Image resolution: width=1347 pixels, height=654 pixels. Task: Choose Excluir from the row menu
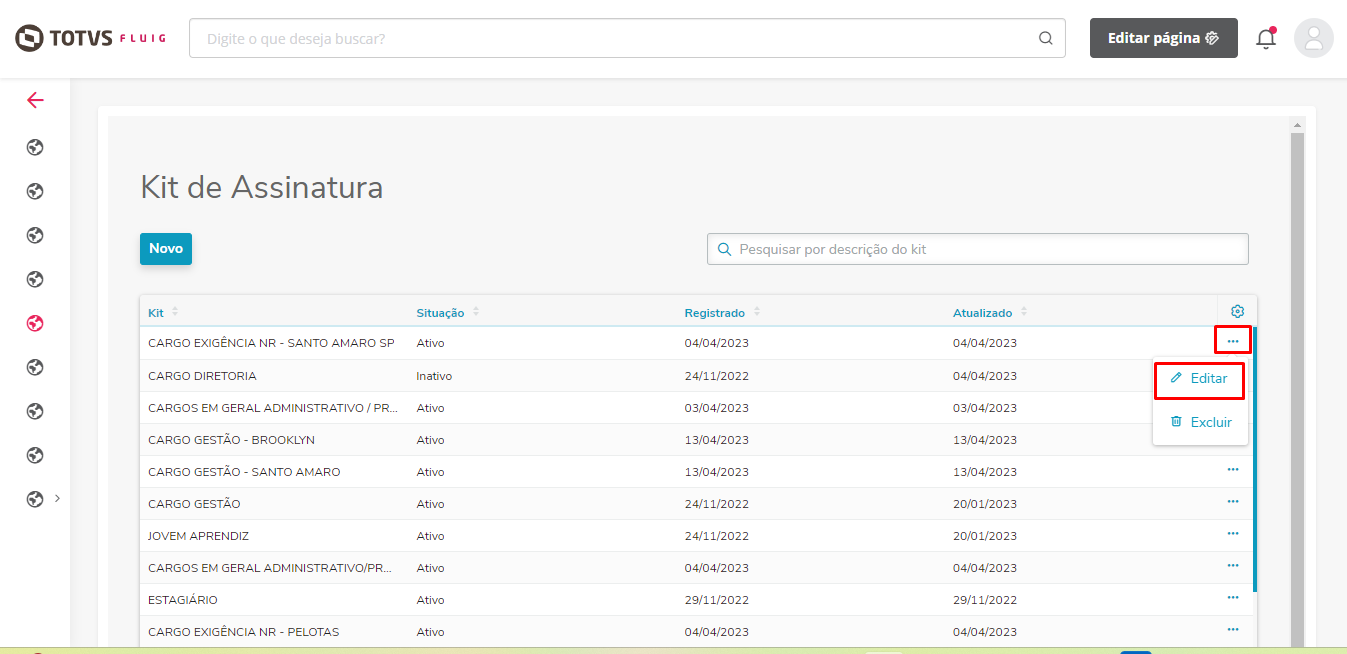click(x=1200, y=422)
